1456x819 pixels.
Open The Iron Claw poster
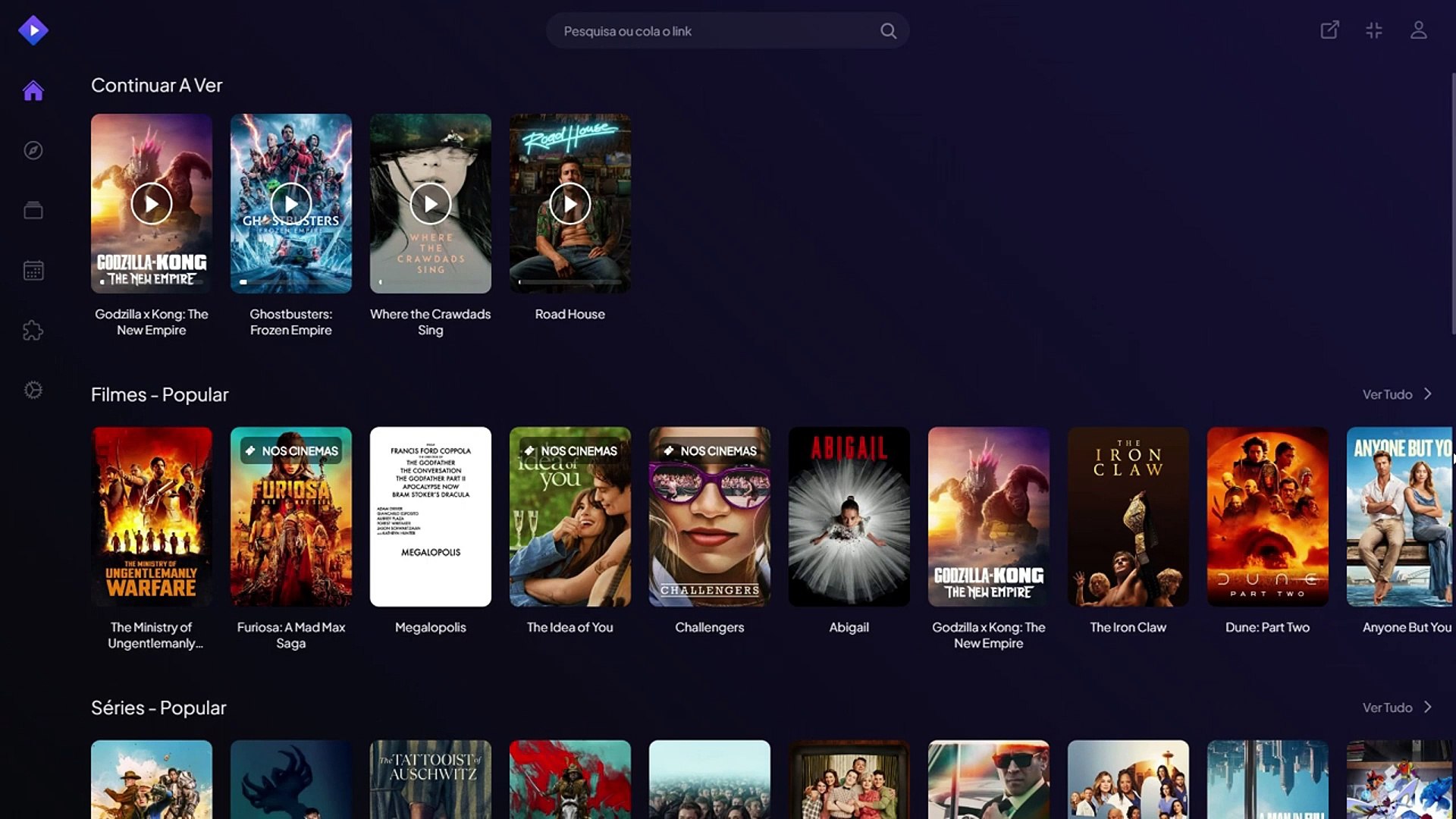1128,516
